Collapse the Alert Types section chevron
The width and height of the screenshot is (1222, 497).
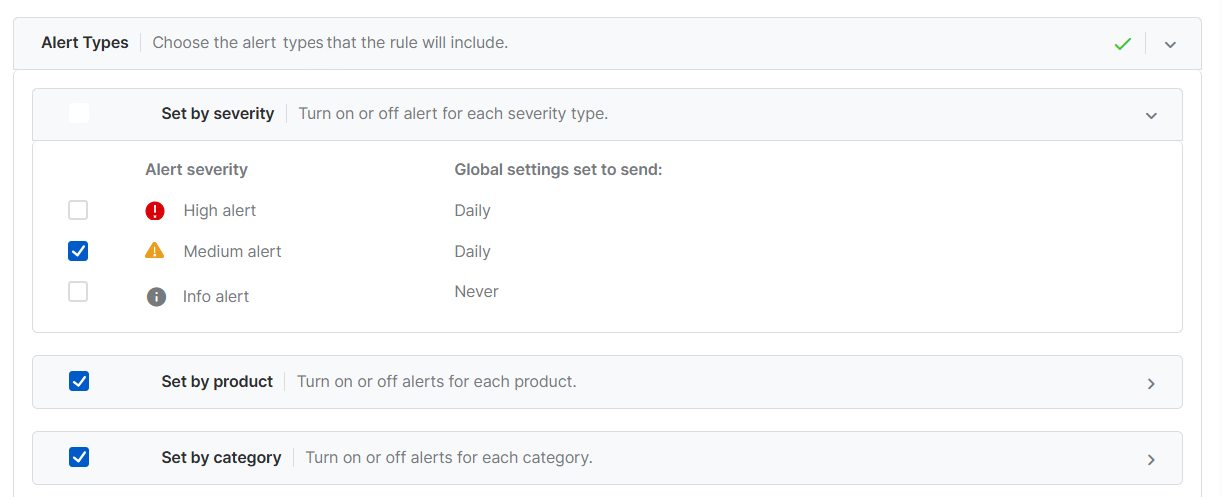[x=1170, y=44]
